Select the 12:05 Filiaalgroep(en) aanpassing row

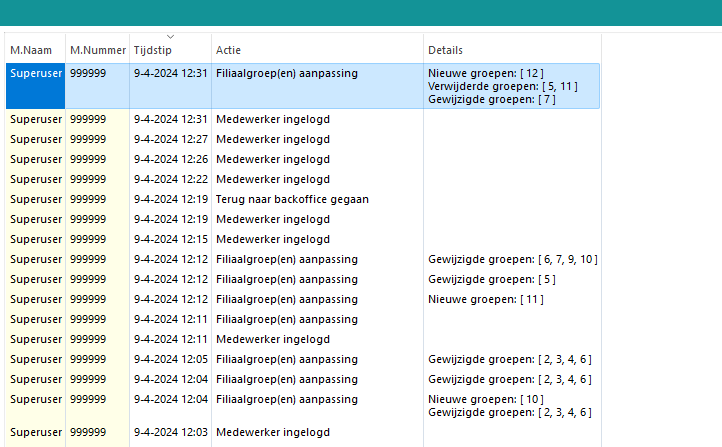tap(303, 359)
